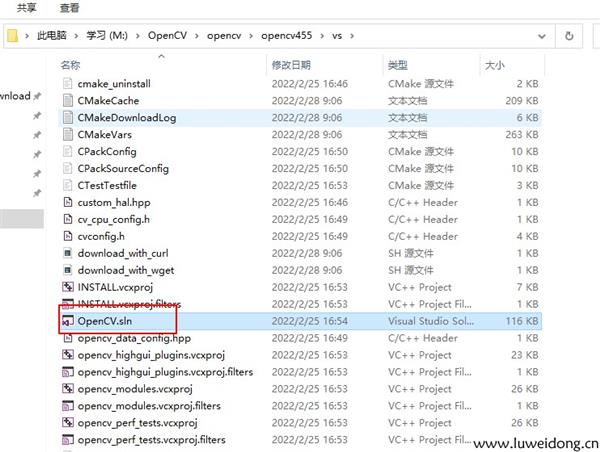Select the custom_hal.hpp file icon
This screenshot has height=452, width=600.
tap(67, 202)
